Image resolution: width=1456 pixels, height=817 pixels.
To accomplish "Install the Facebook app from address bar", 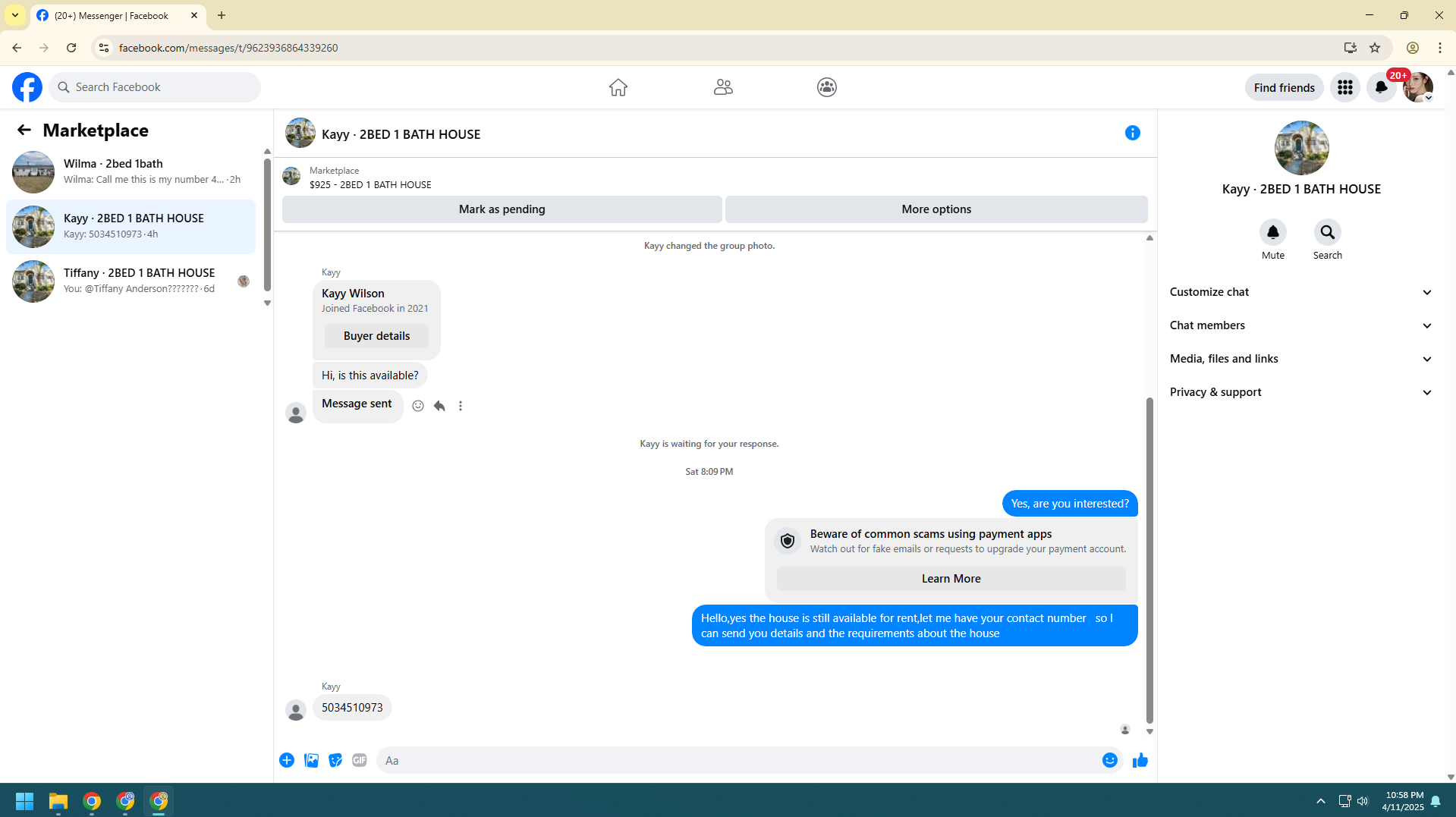I will [1351, 48].
